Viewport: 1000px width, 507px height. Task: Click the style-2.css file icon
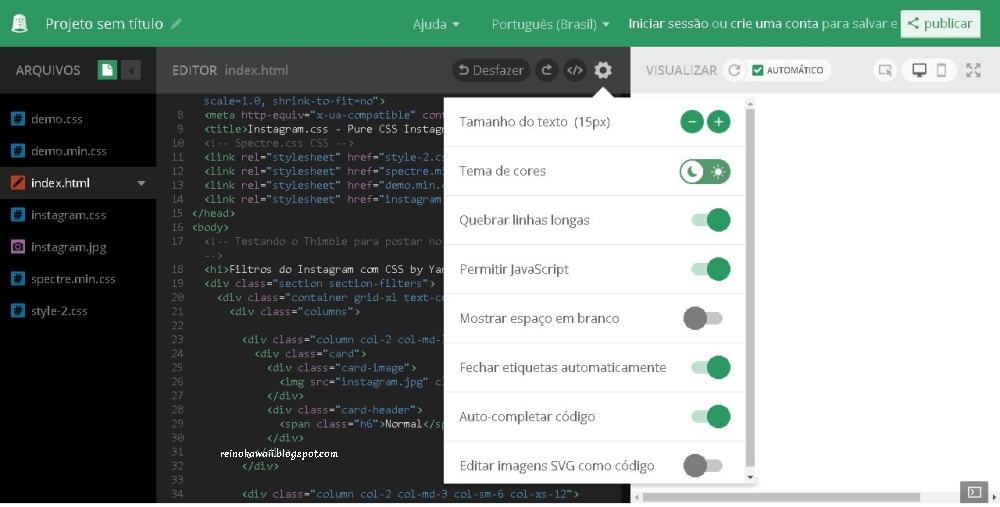point(18,311)
